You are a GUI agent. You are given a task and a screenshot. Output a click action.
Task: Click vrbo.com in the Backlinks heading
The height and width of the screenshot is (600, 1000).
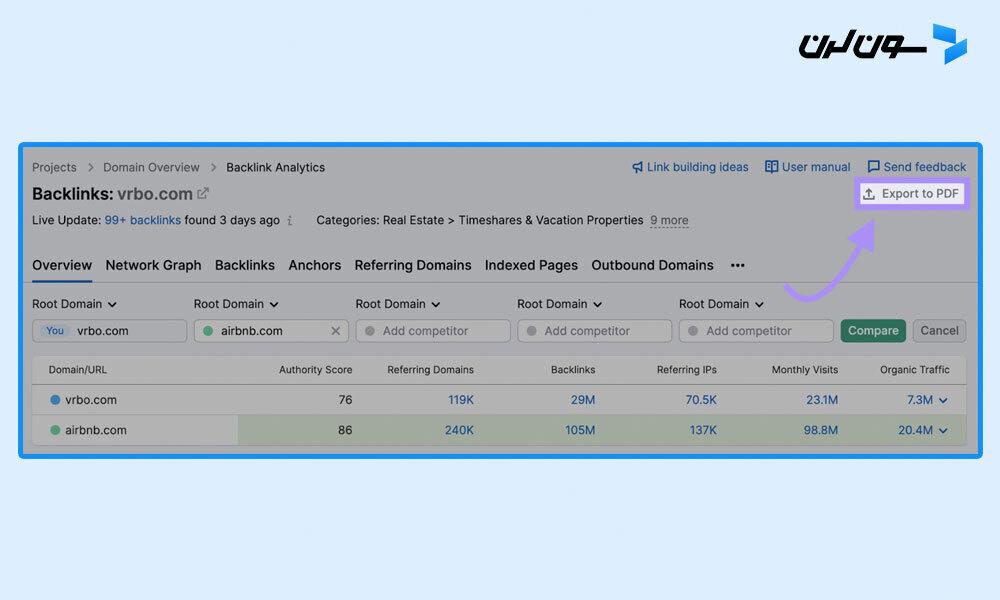click(155, 194)
